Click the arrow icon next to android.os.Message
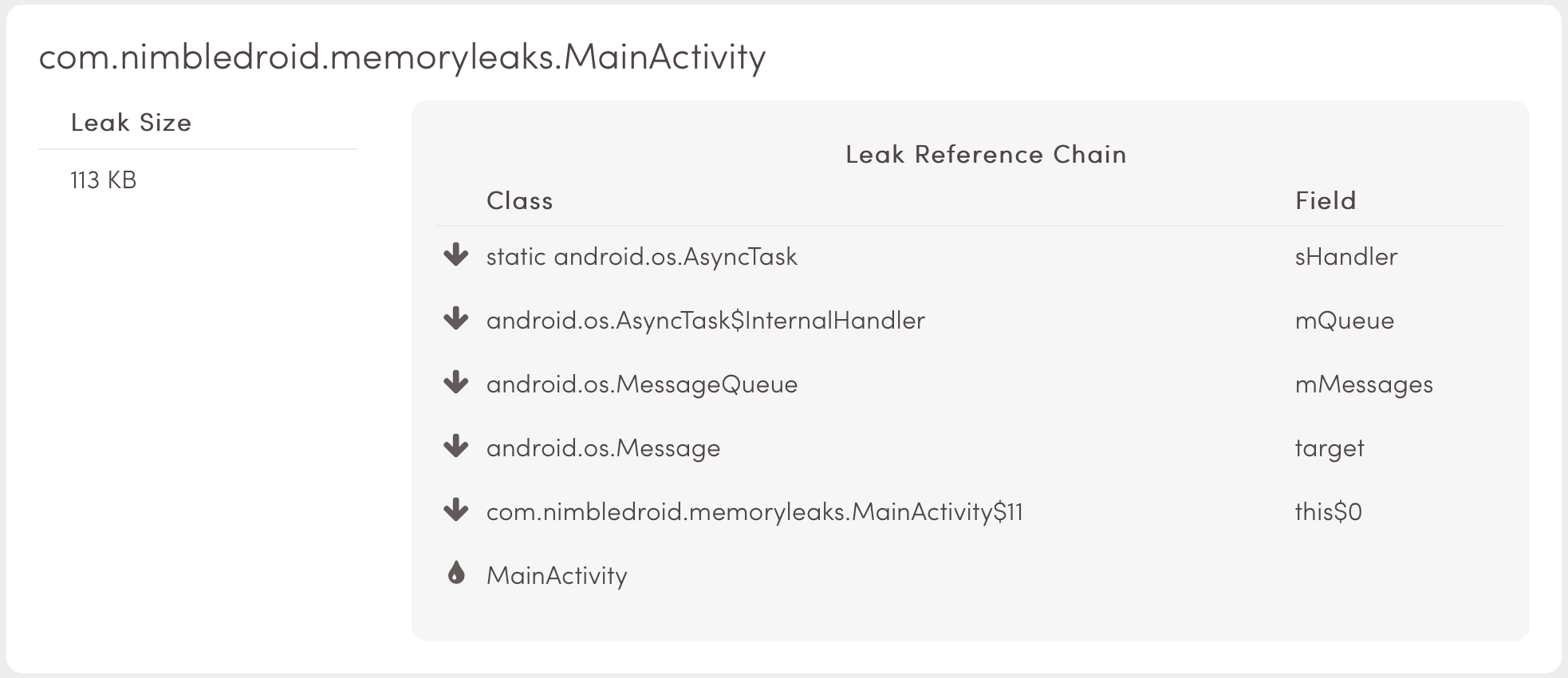The image size is (1568, 678). (x=455, y=447)
